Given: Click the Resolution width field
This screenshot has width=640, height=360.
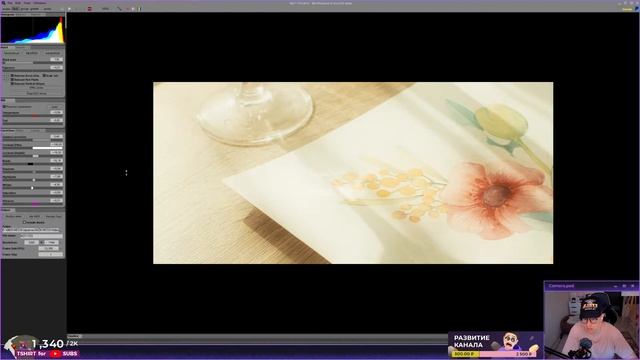Looking at the screenshot, I should coord(31,242).
